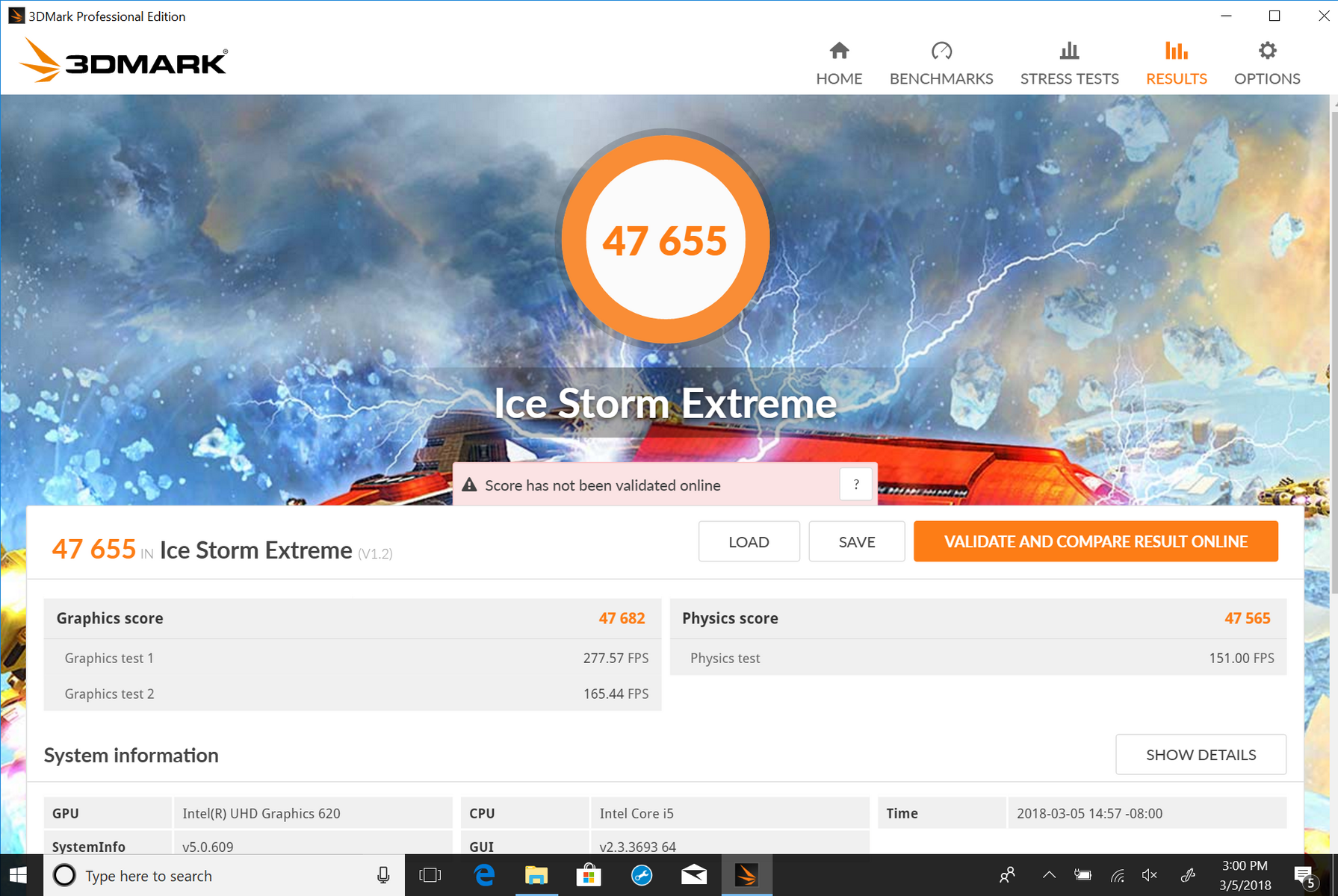The height and width of the screenshot is (896, 1338).
Task: Click the Cortana circle icon
Action: 64,875
